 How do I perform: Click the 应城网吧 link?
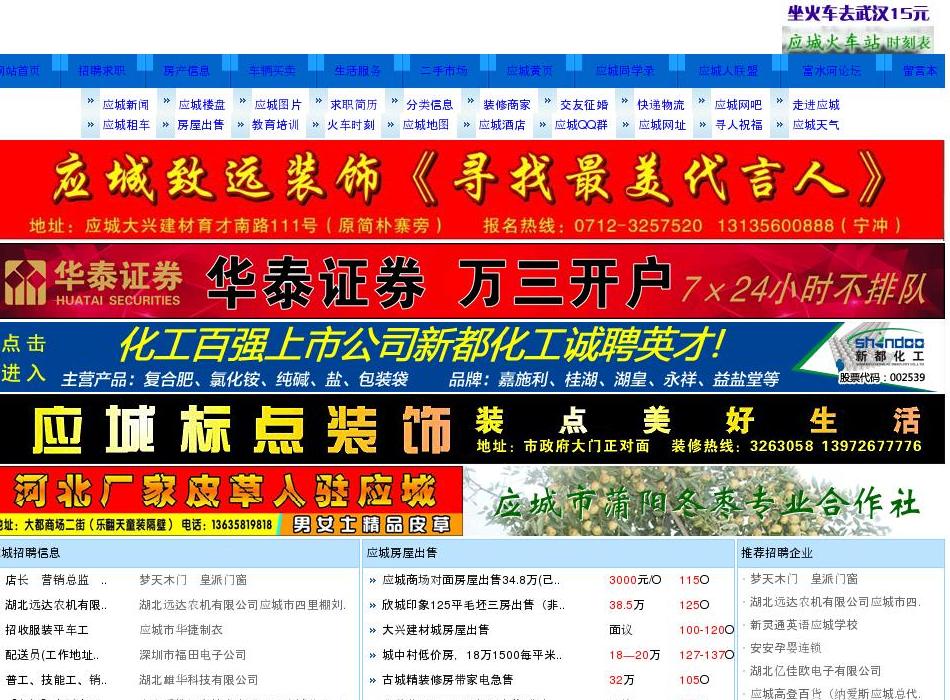[739, 105]
